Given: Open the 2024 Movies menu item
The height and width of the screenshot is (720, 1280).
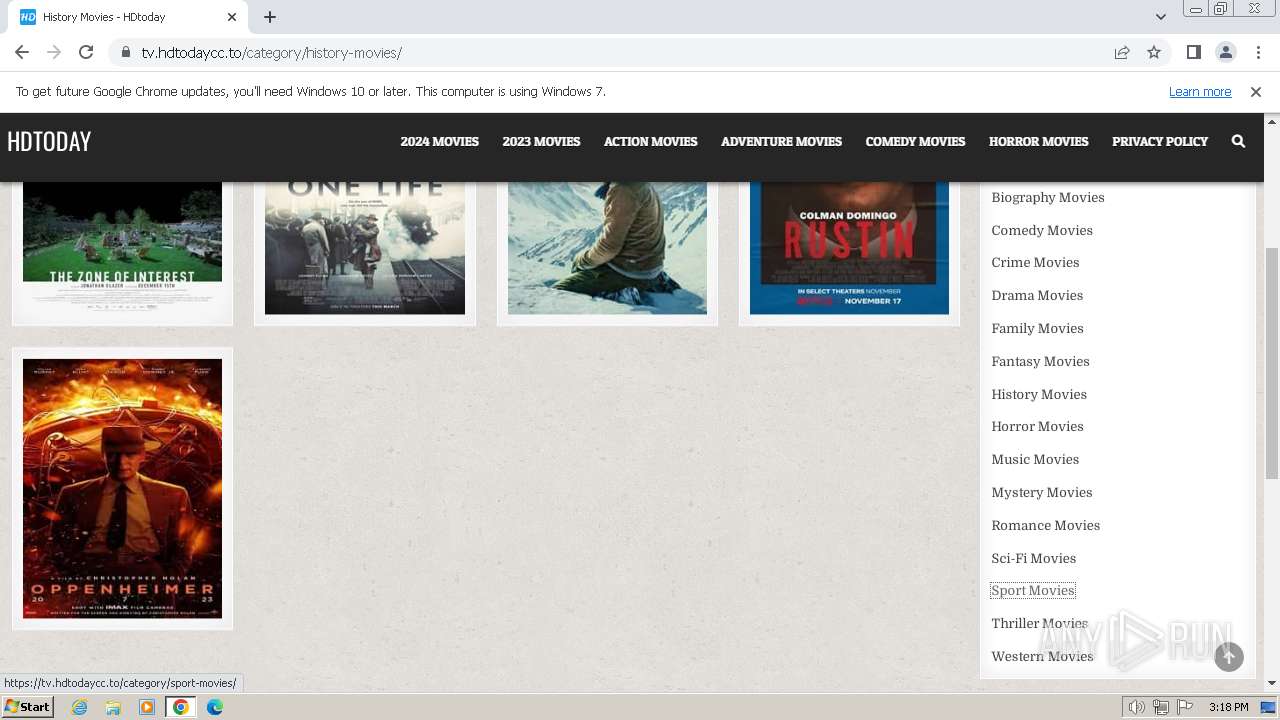Looking at the screenshot, I should click(440, 141).
